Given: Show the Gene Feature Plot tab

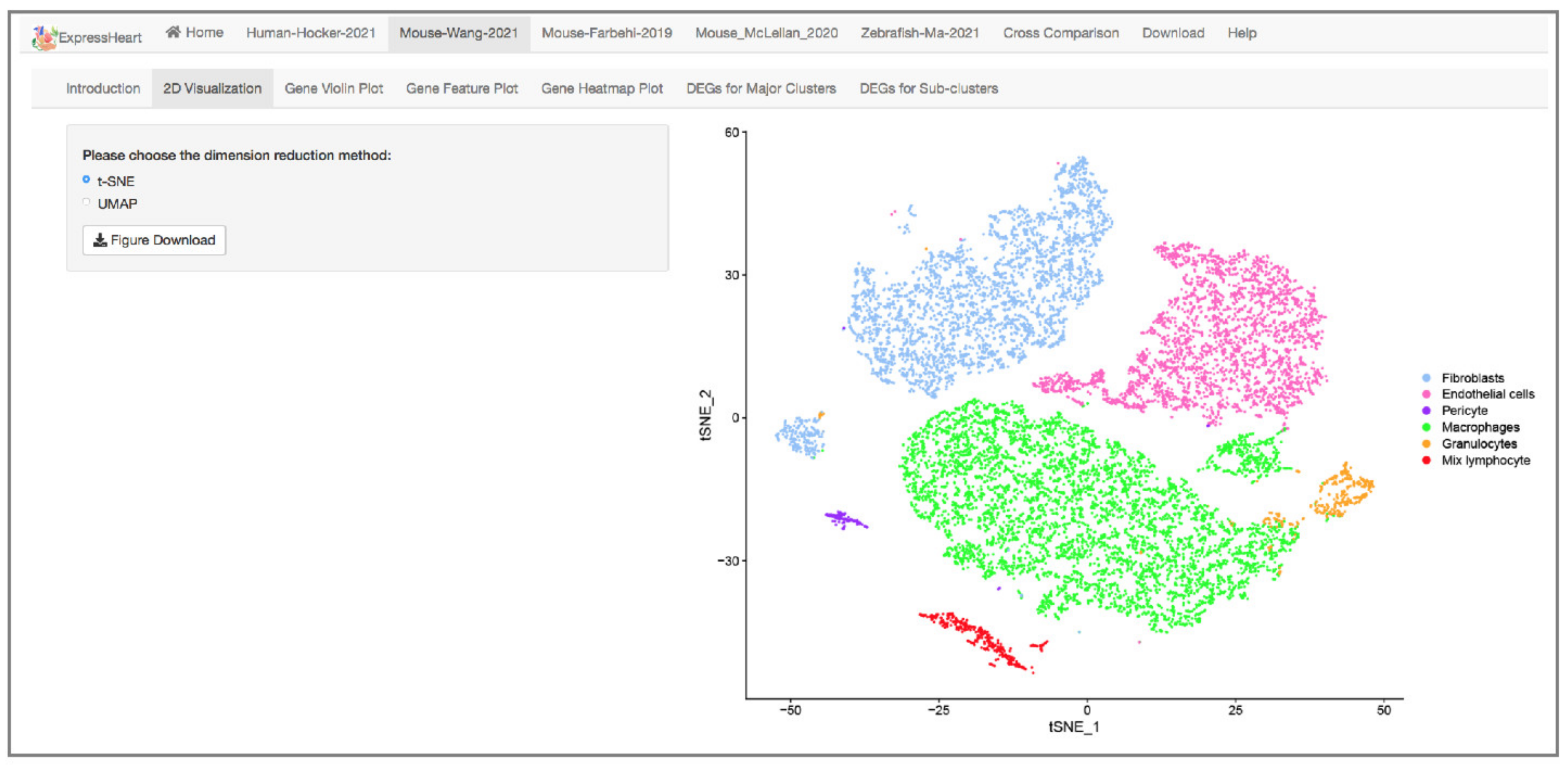Looking at the screenshot, I should pyautogui.click(x=461, y=89).
